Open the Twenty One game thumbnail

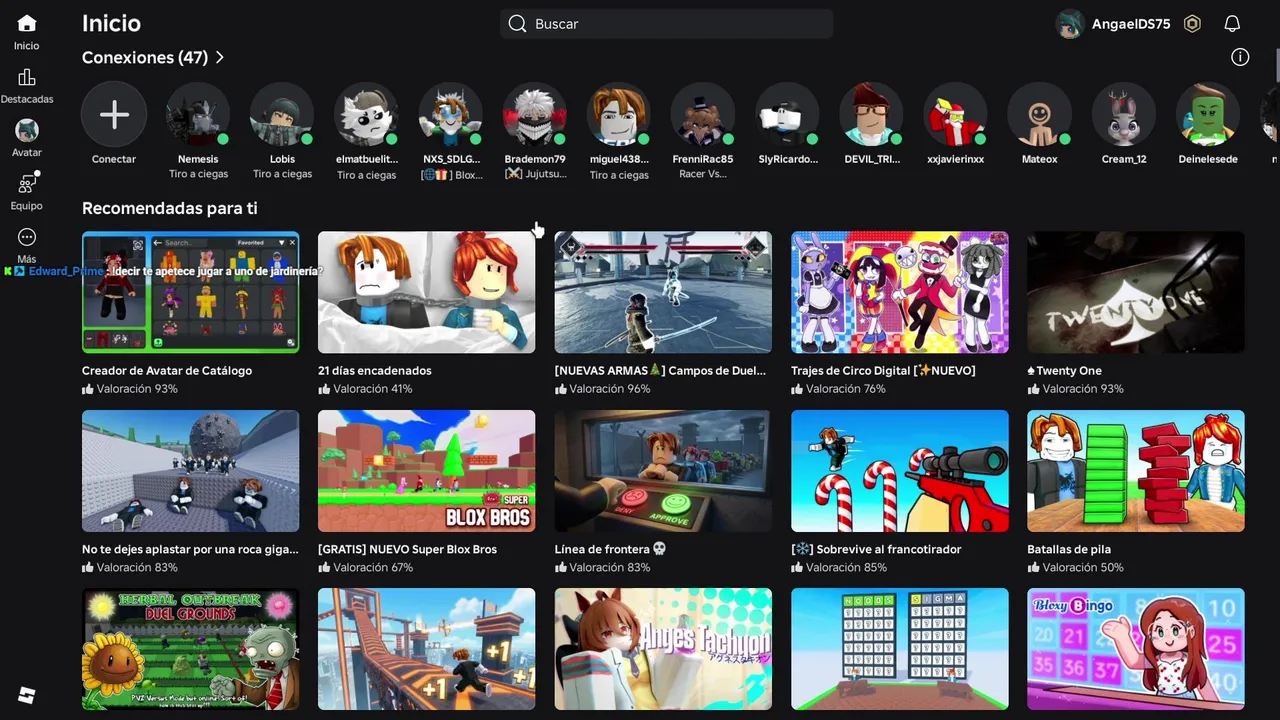pos(1136,292)
